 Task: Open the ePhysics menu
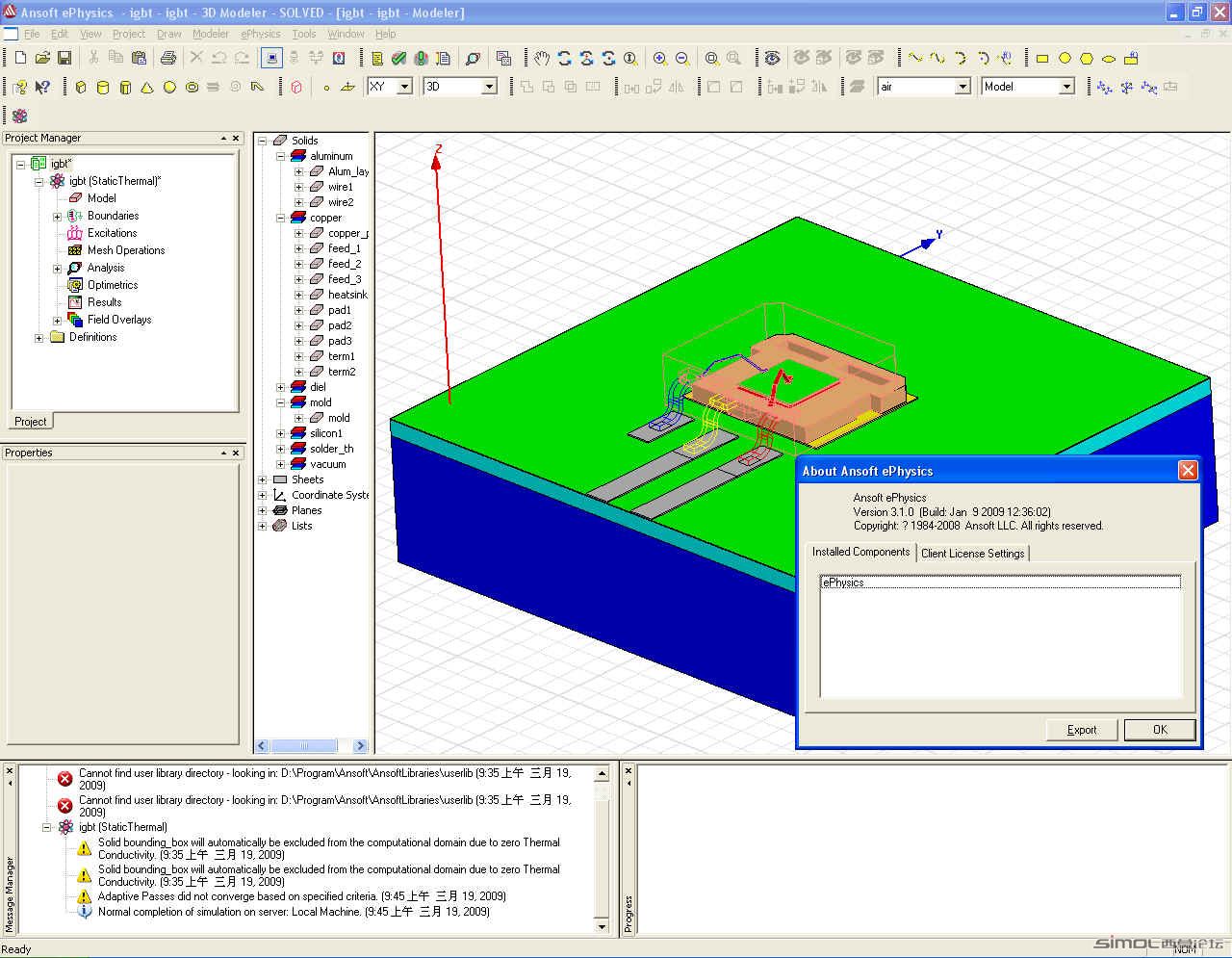(261, 34)
